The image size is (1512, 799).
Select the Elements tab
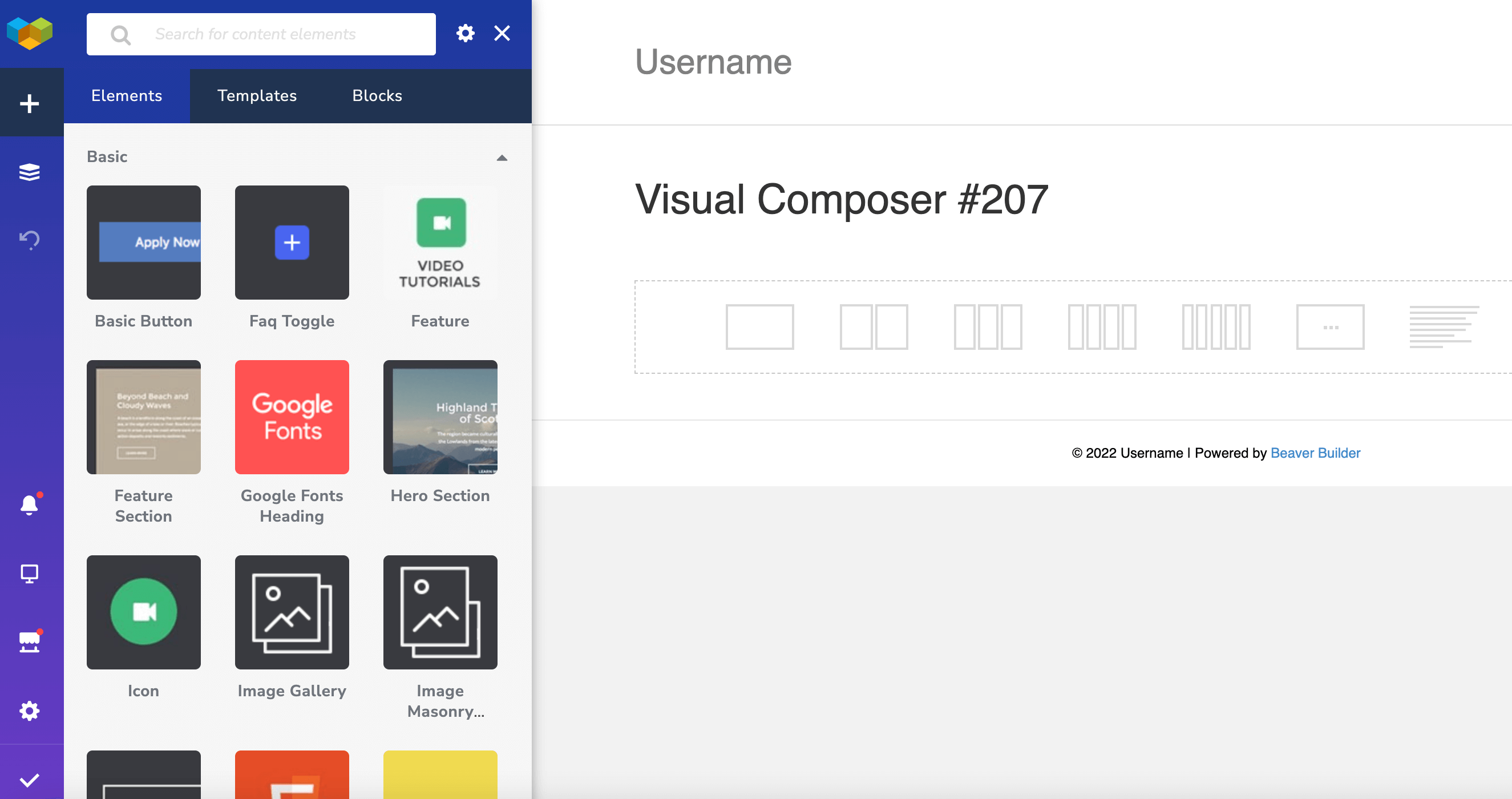pos(126,96)
